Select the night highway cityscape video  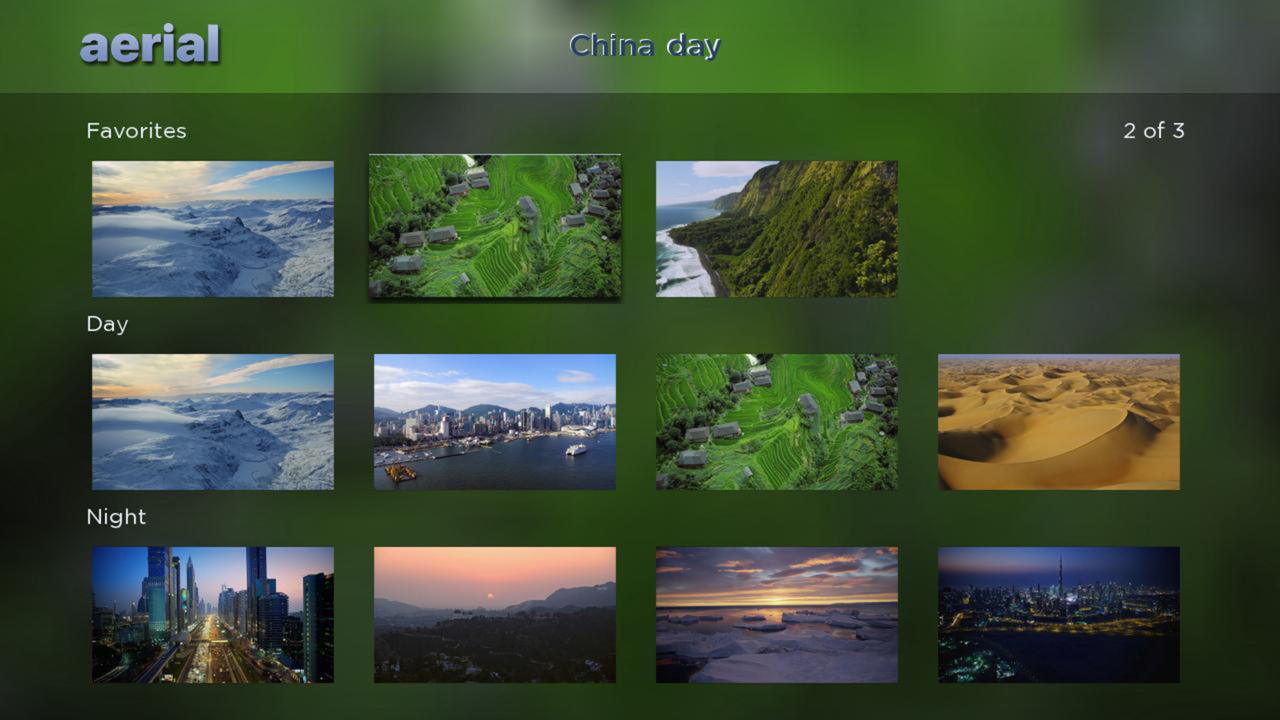pos(212,615)
